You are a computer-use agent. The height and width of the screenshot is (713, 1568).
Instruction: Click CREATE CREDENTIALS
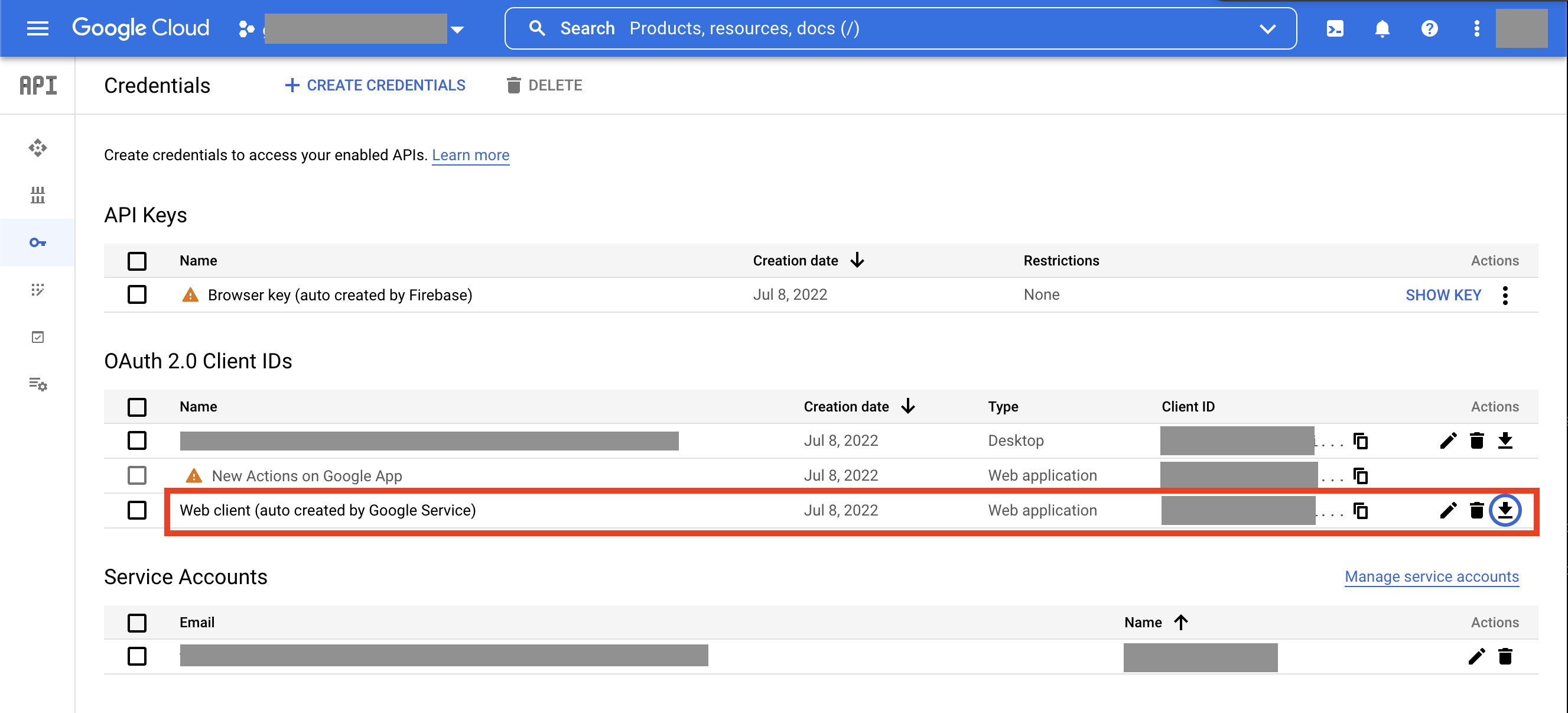tap(374, 85)
